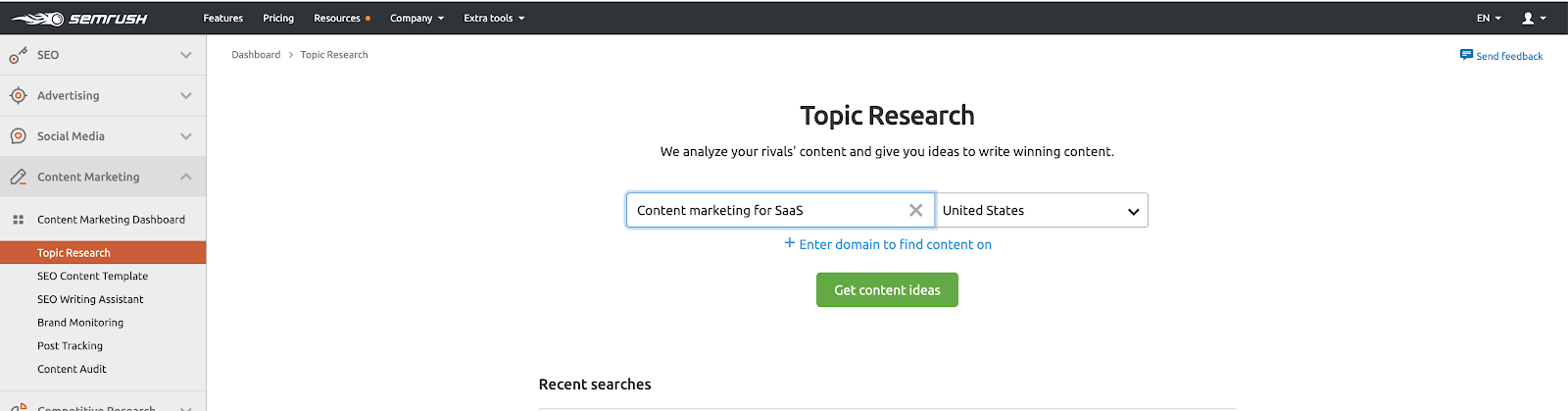Open the Company menu
Viewport: 1568px width, 411px height.
point(416,18)
